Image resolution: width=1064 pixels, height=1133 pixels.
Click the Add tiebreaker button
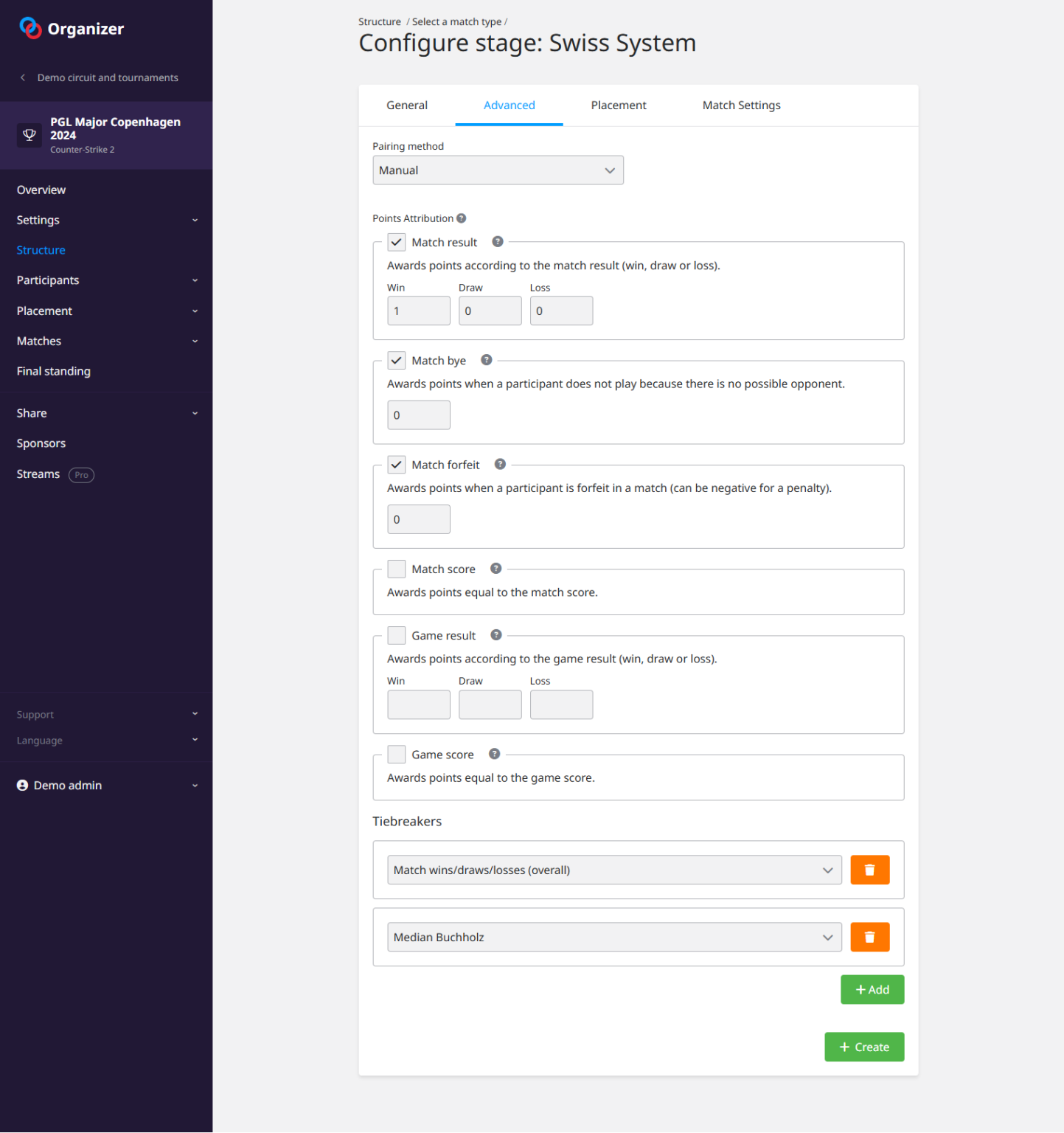[872, 989]
